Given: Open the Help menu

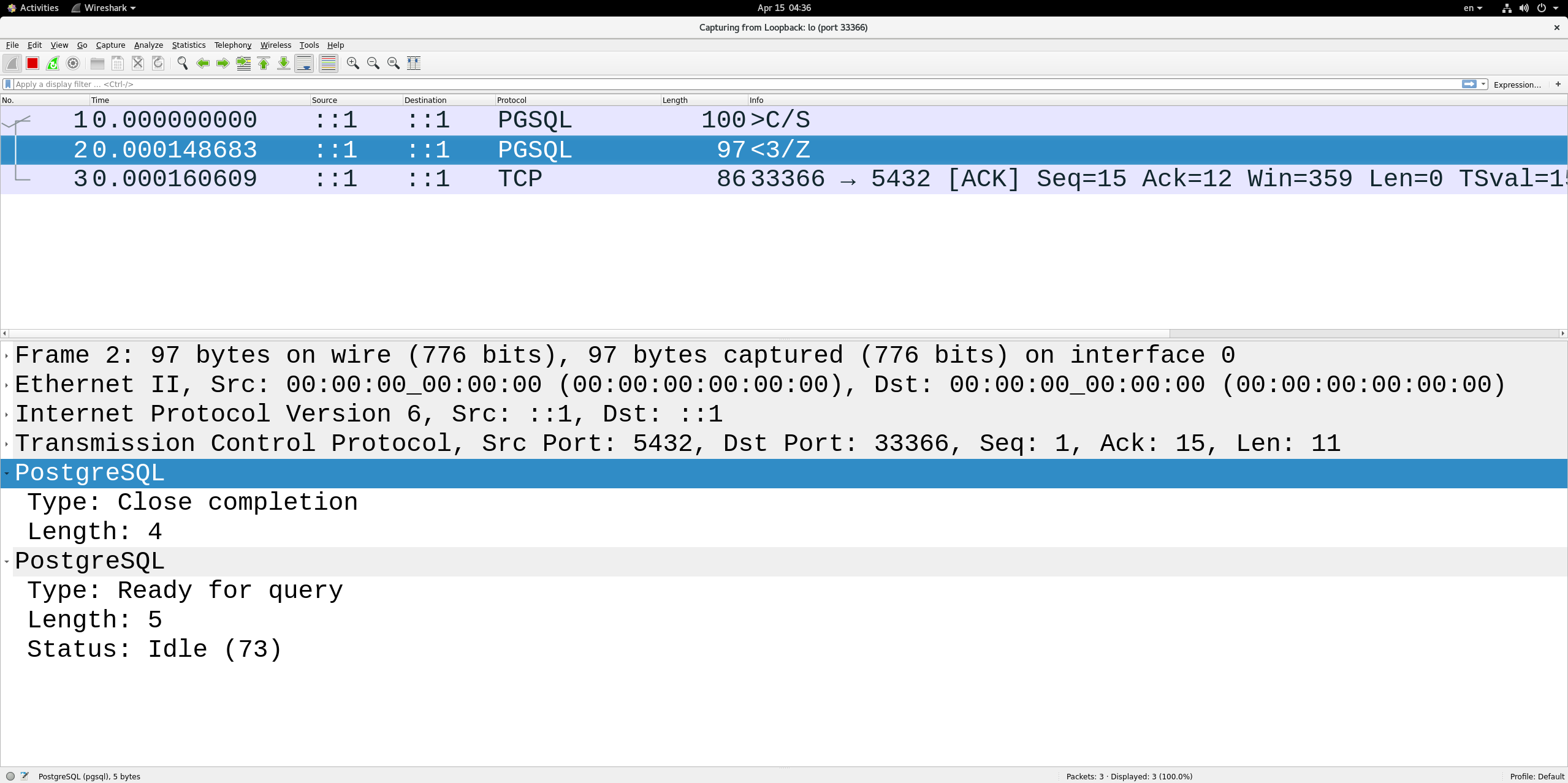Looking at the screenshot, I should 335,45.
